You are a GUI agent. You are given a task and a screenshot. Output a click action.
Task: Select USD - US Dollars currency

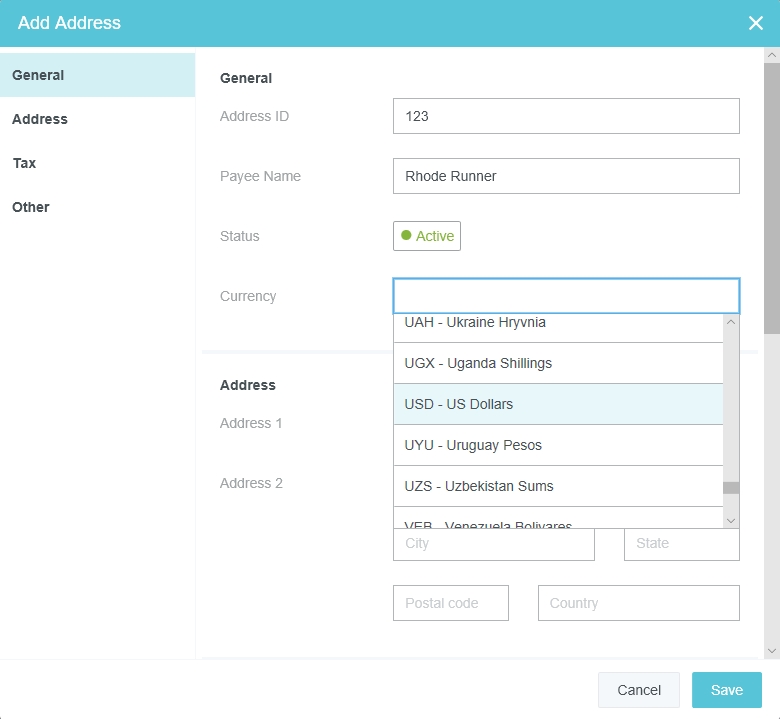coord(558,404)
